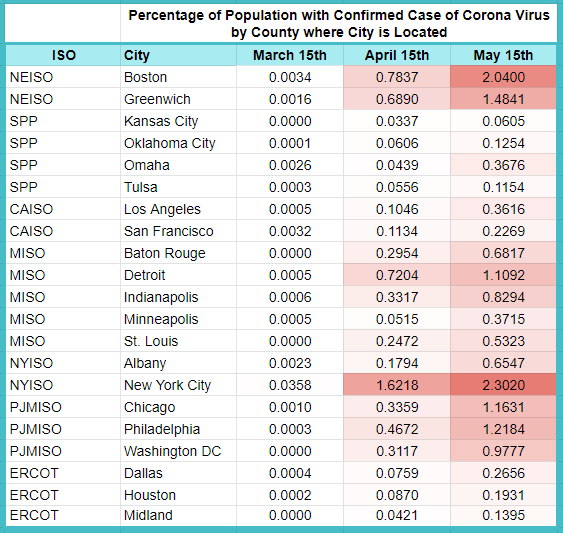Image resolution: width=563 pixels, height=533 pixels.
Task: Select the ISO column header cell
Action: click(63, 55)
